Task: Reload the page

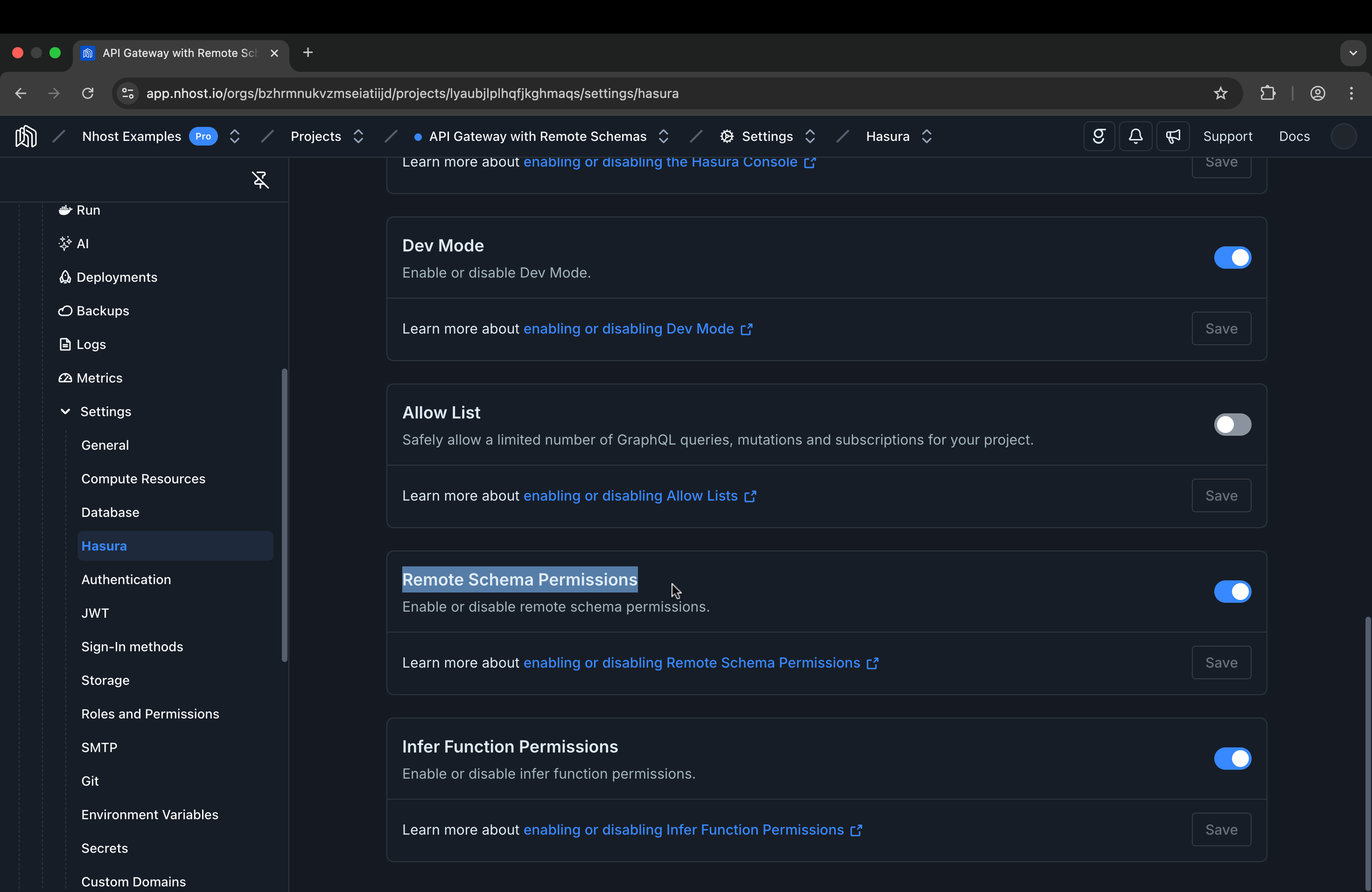Action: (88, 93)
